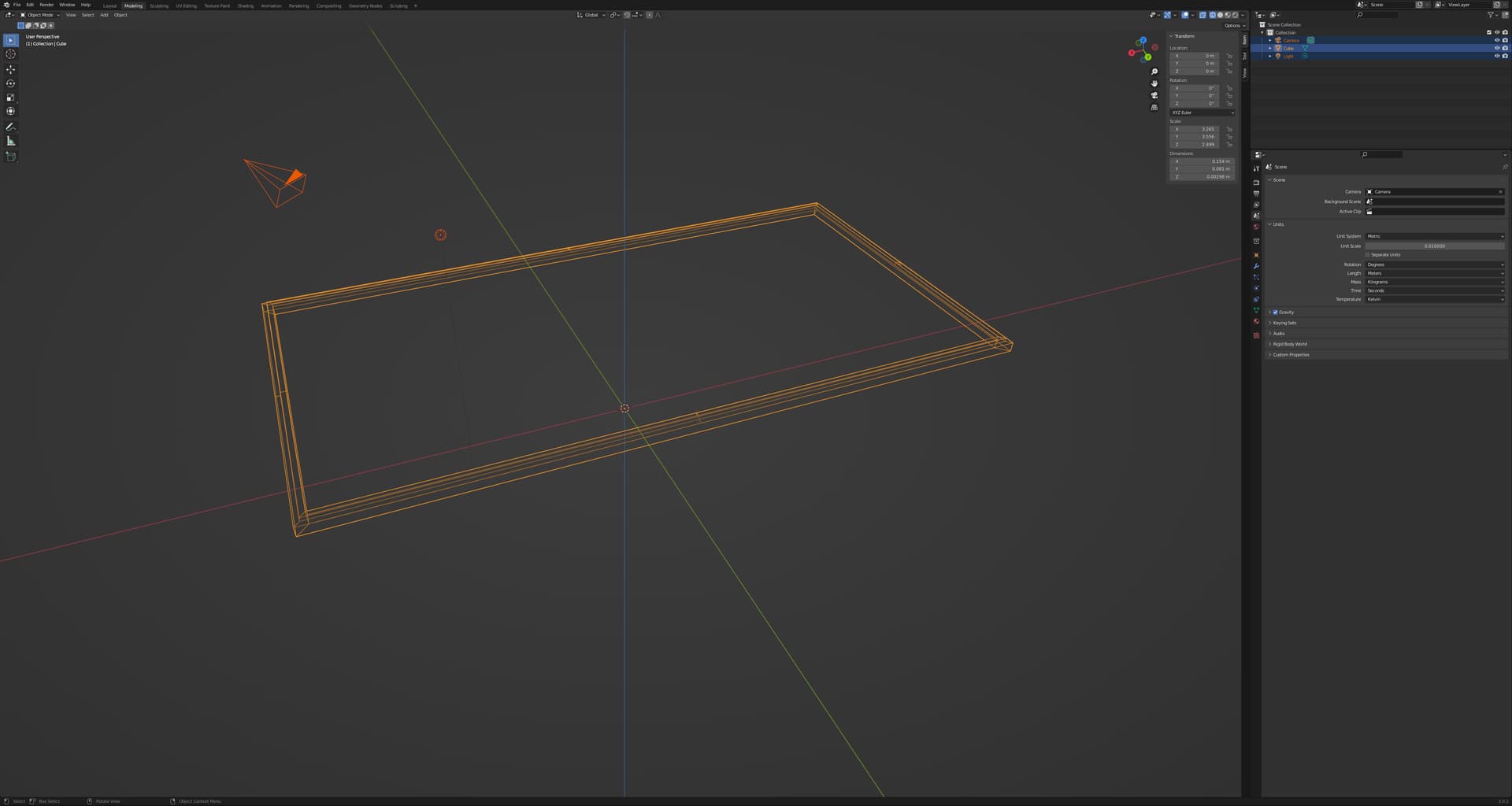The image size is (1512, 806).
Task: Open the Object properties tab
Action: tap(1256, 255)
